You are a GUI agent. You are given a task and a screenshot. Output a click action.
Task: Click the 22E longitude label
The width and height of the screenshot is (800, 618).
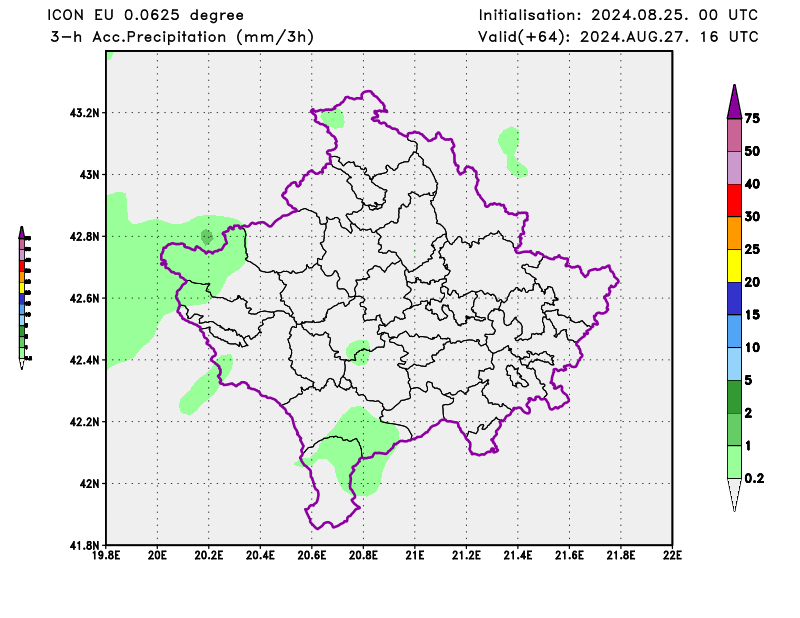click(672, 555)
